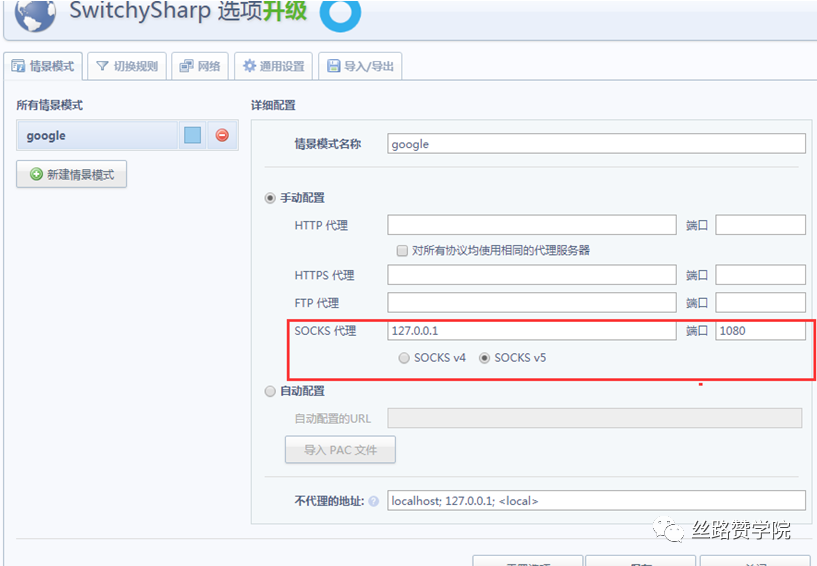Click the green 升级 text in header
The width and height of the screenshot is (817, 566).
(x=284, y=10)
